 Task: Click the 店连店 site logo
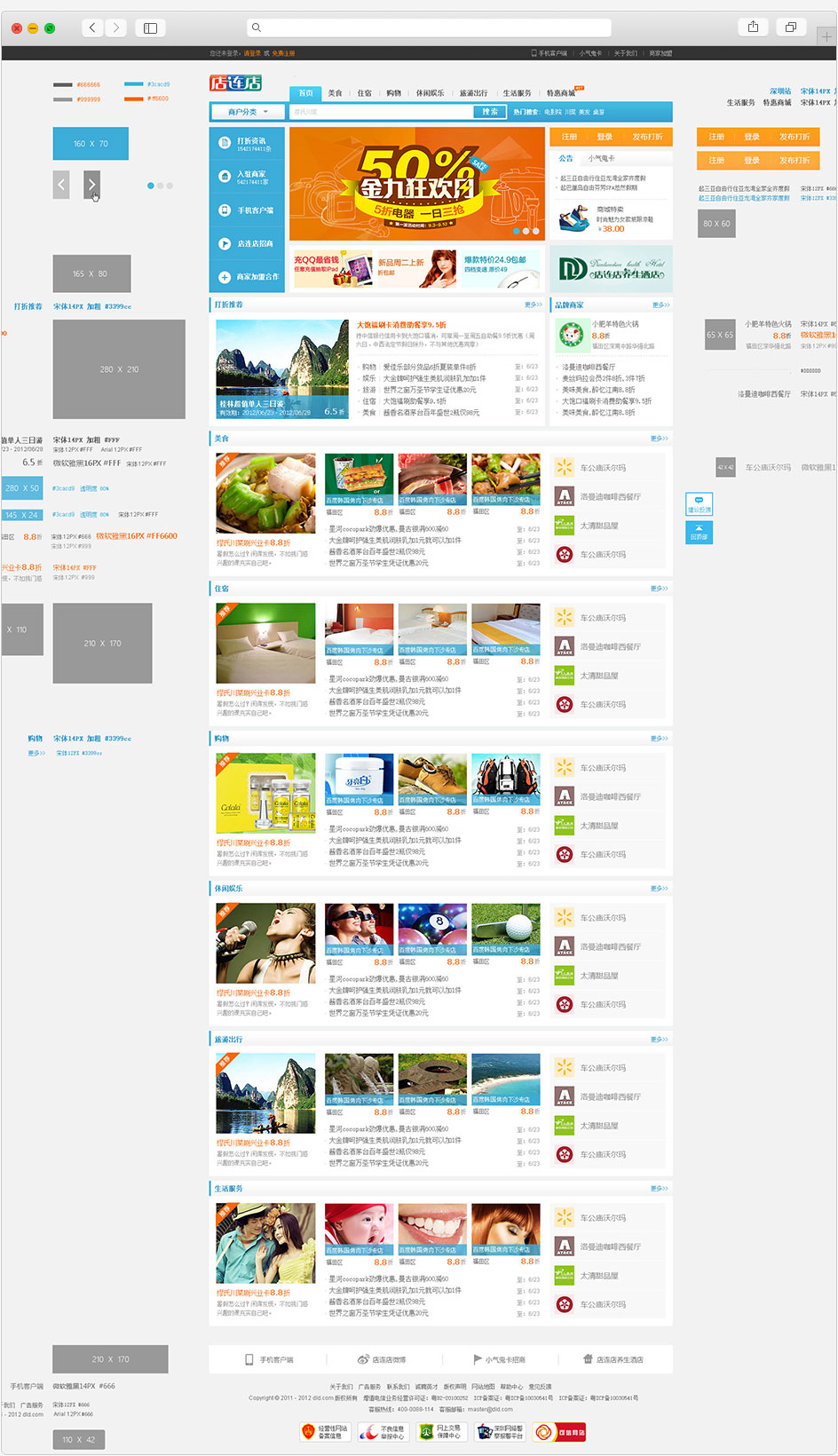pos(235,83)
